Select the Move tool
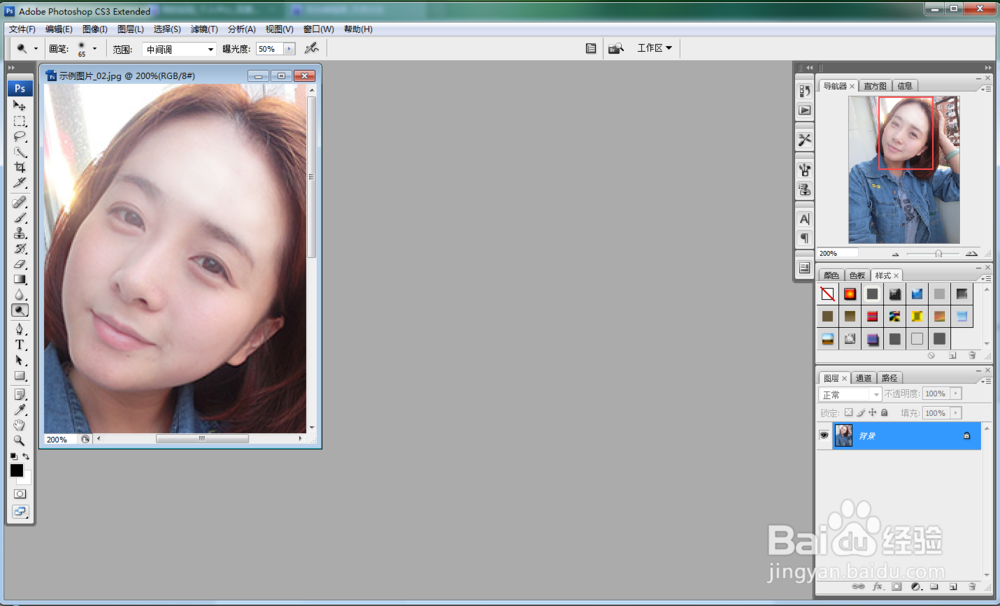 click(20, 105)
